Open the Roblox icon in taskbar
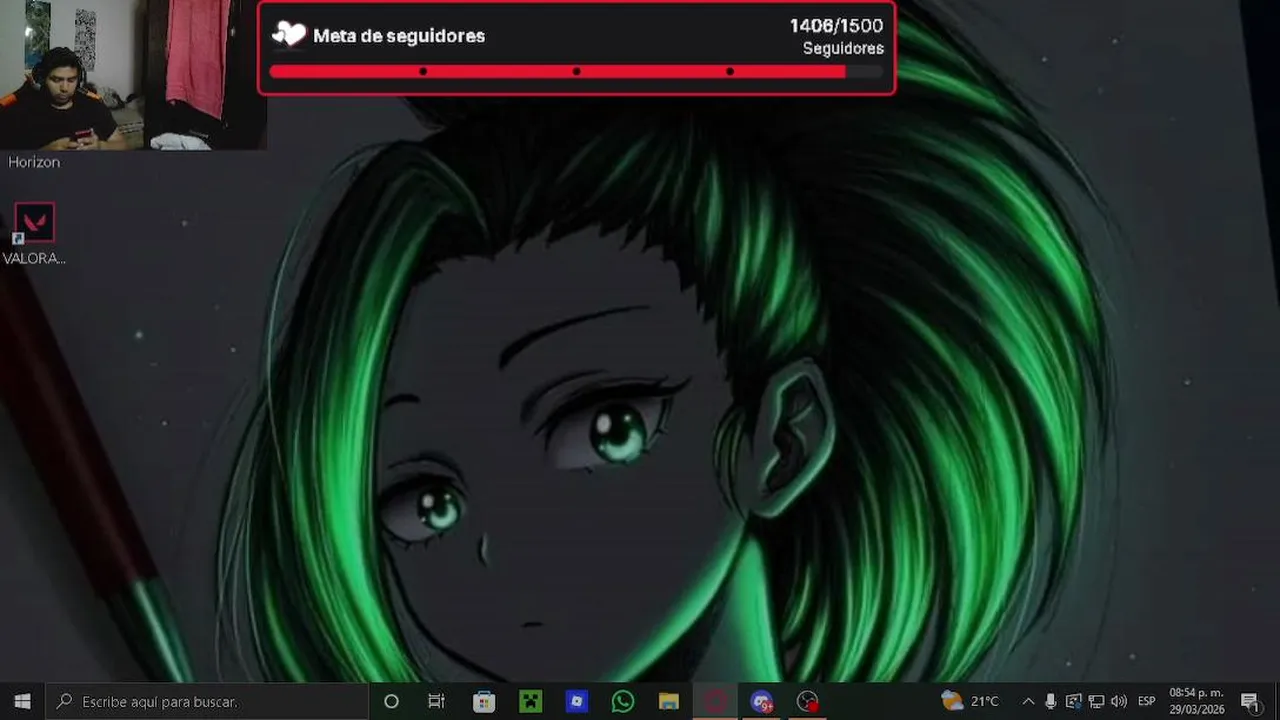 [x=576, y=701]
